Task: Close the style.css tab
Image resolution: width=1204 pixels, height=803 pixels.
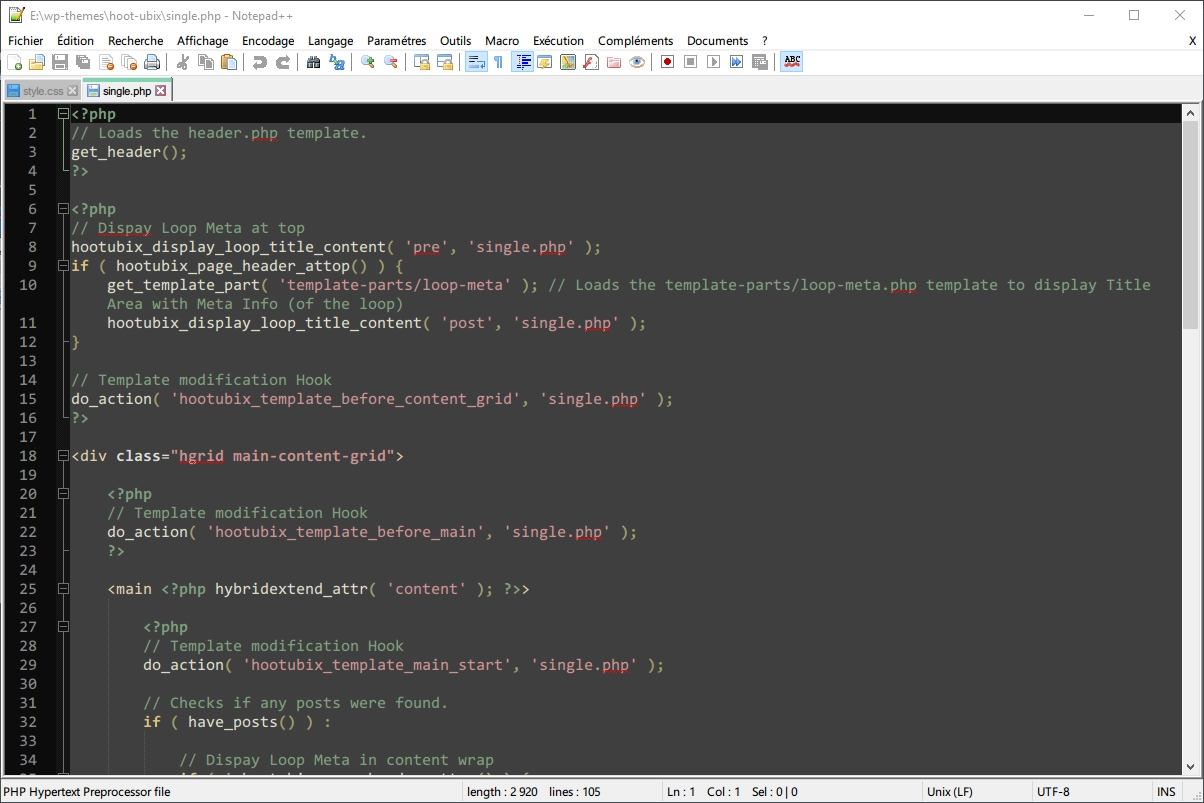Action: 73,91
